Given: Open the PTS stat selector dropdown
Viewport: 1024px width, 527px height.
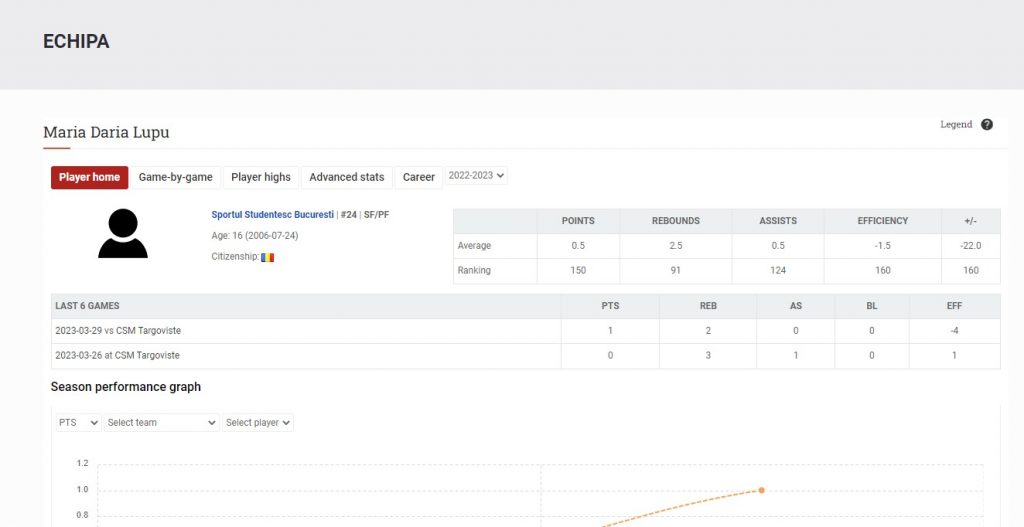Looking at the screenshot, I should click(x=77, y=423).
